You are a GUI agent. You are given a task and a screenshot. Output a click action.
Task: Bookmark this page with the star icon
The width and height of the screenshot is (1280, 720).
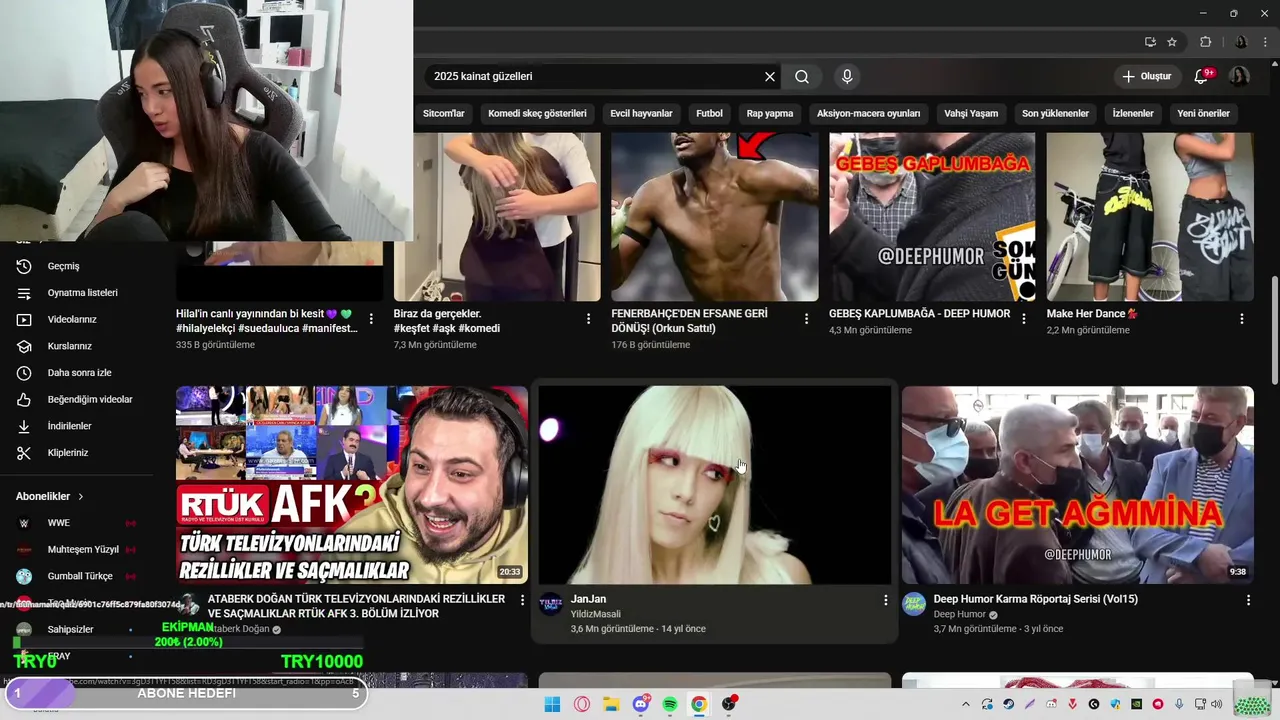pos(1172,42)
